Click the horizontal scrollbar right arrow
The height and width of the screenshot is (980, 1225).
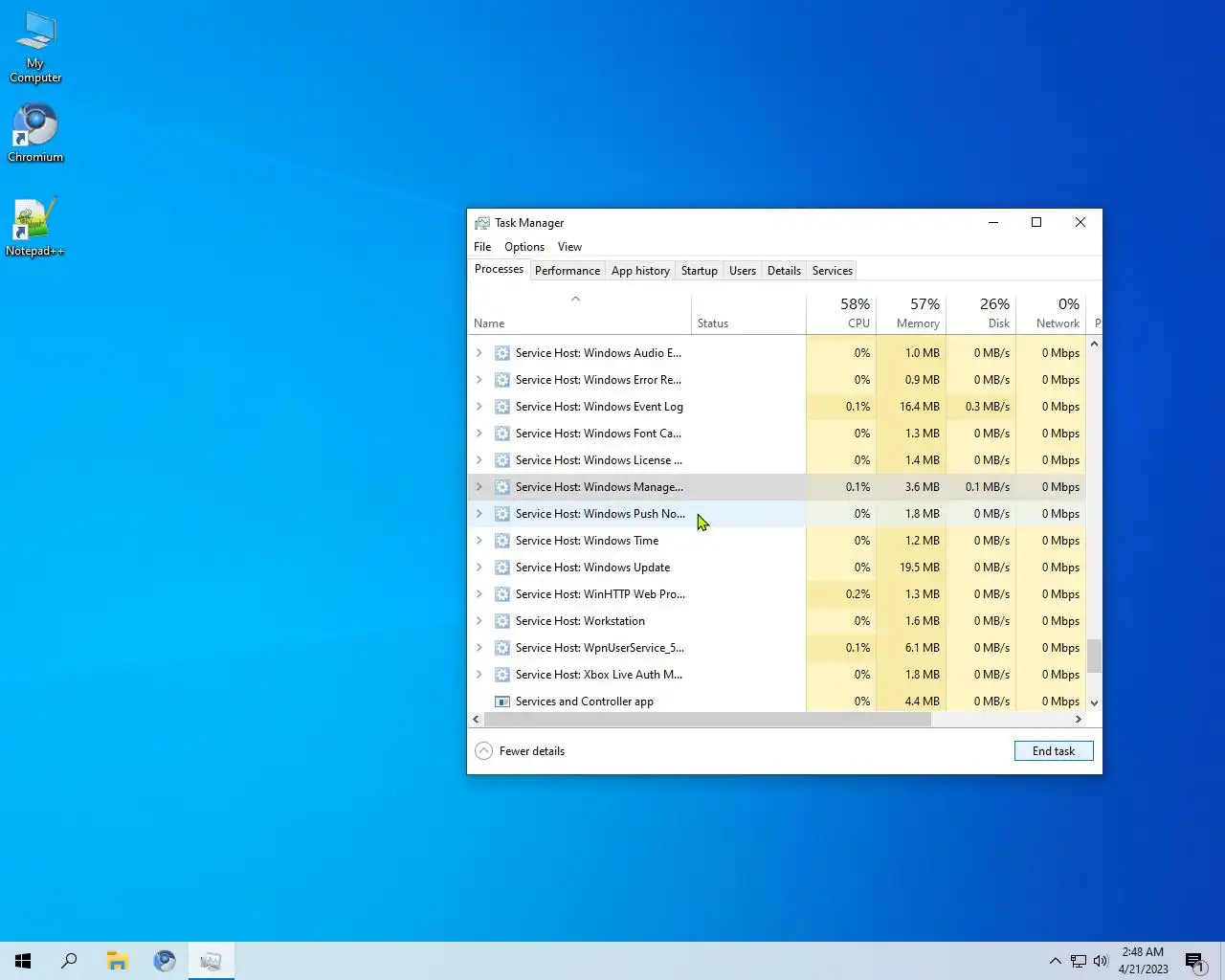(x=1079, y=719)
